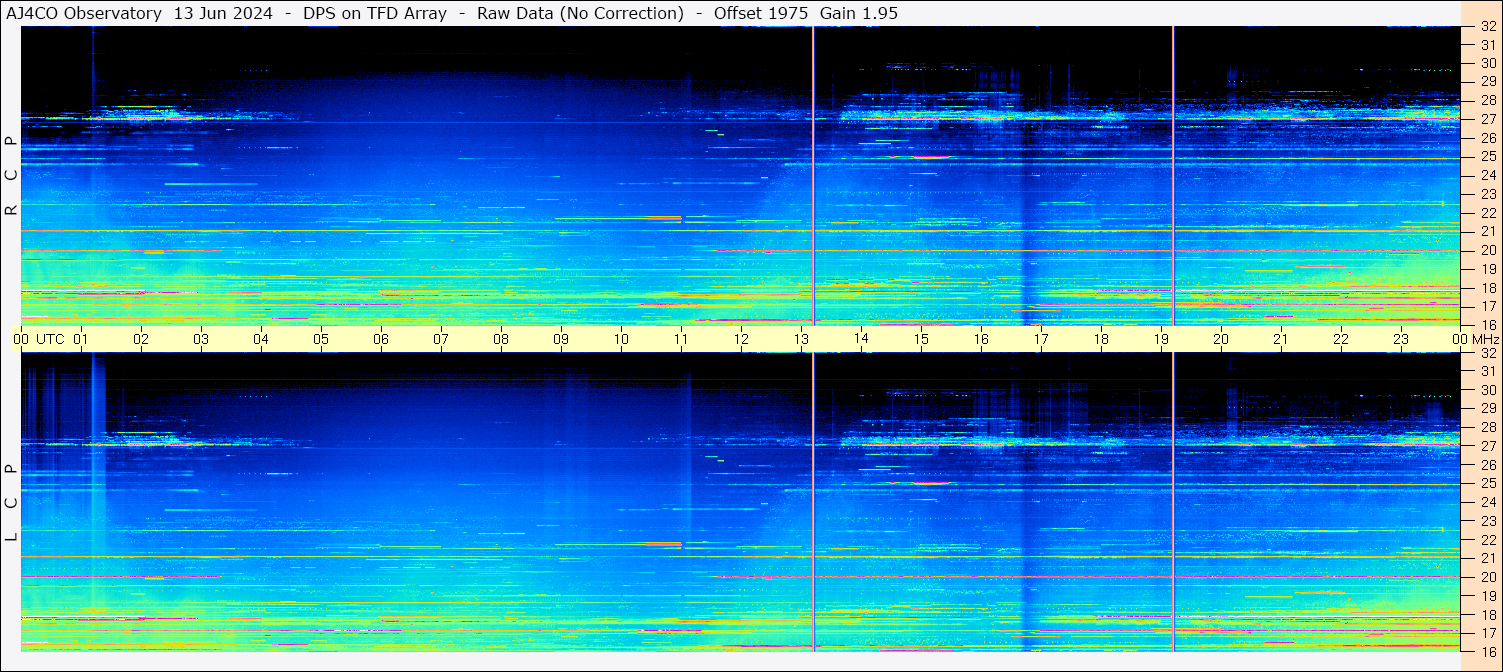Click 30 MHz tick on upper RCP scale
This screenshot has width=1503, height=672.
tap(1487, 63)
